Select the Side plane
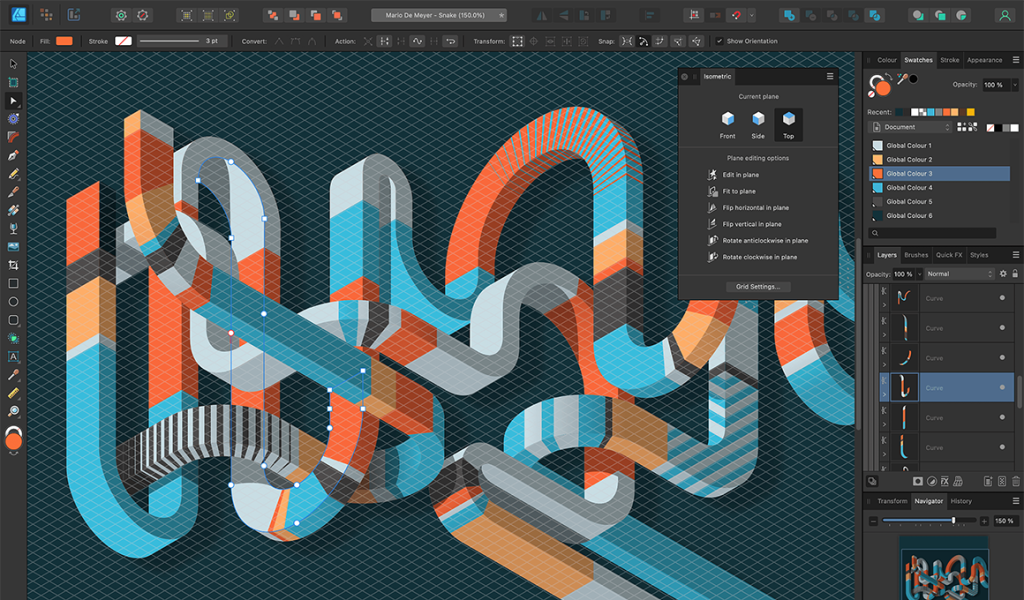 [x=758, y=124]
